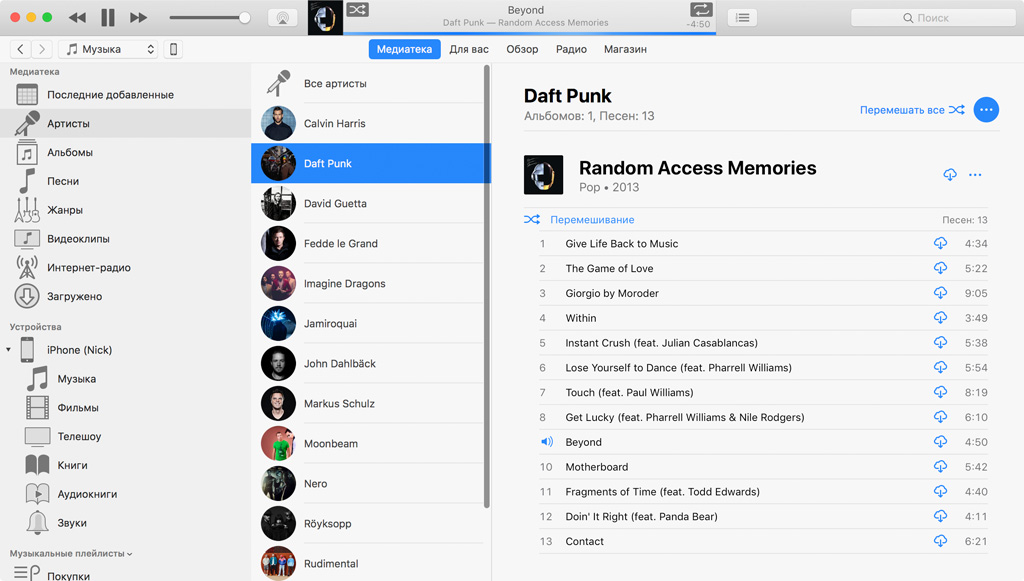The width and height of the screenshot is (1024, 581).
Task: Open the Музыка media type dropdown
Action: point(108,49)
